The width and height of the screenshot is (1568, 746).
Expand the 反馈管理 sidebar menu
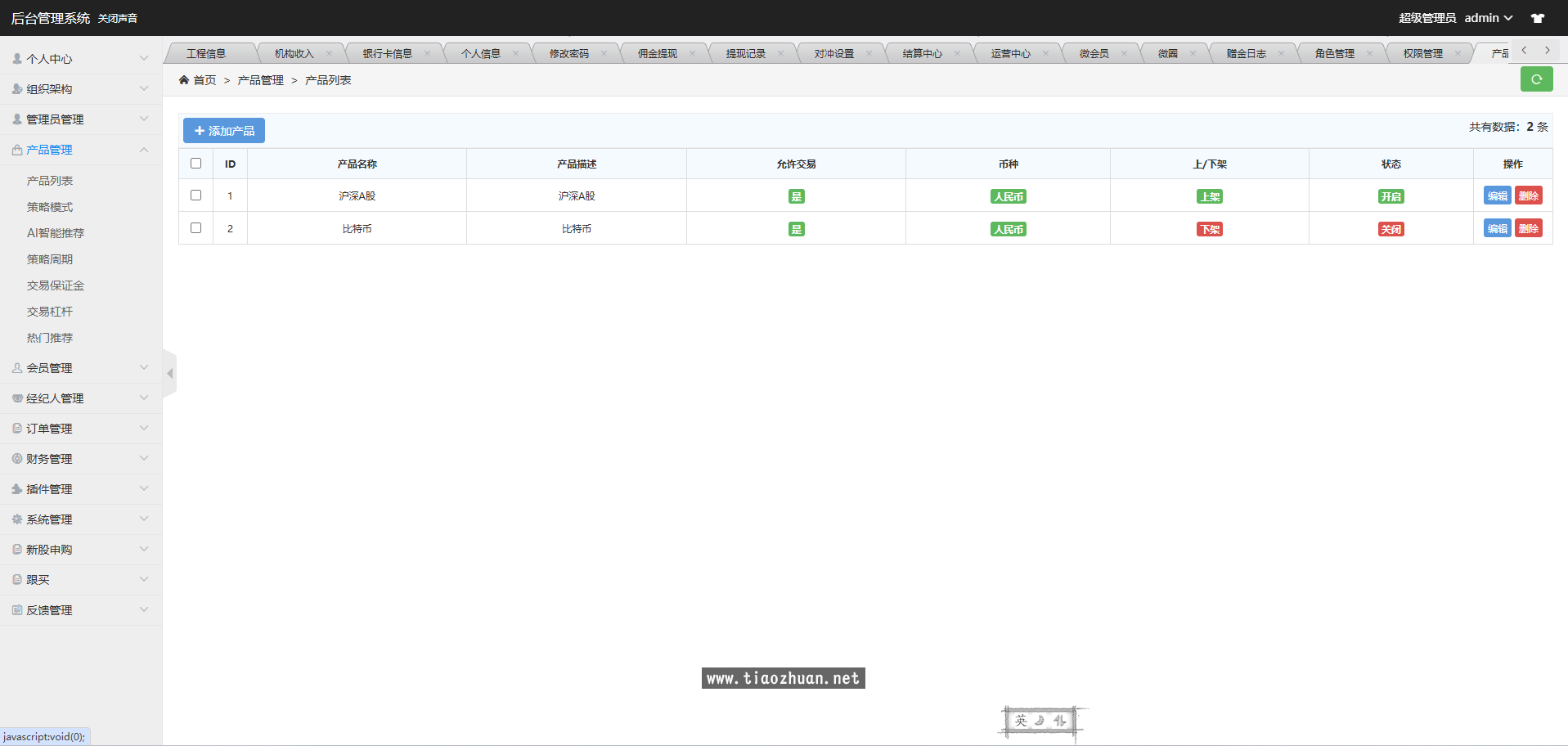click(81, 610)
